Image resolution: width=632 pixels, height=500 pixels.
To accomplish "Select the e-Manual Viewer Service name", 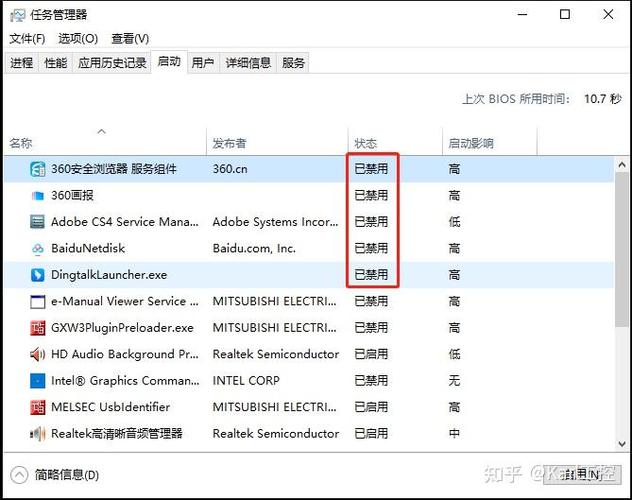I will 125,301.
